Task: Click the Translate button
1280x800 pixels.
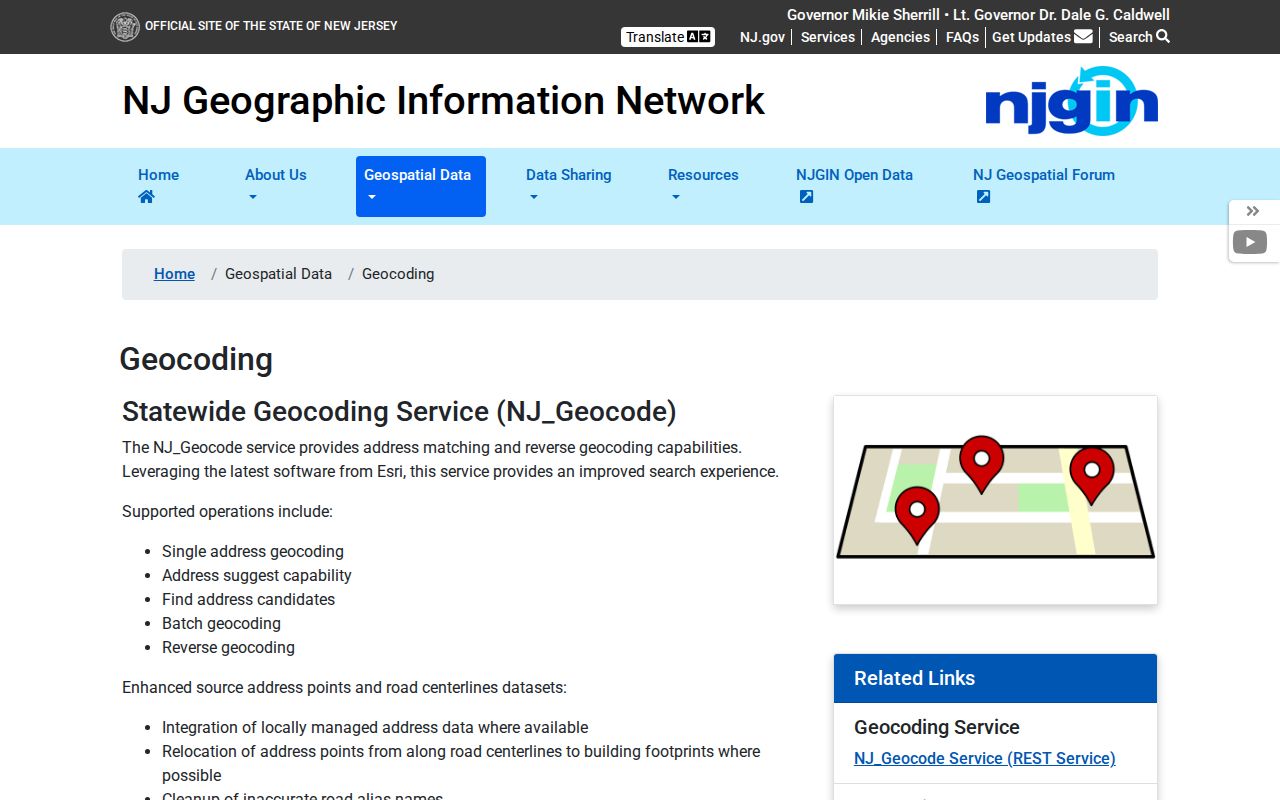Action: pos(668,37)
